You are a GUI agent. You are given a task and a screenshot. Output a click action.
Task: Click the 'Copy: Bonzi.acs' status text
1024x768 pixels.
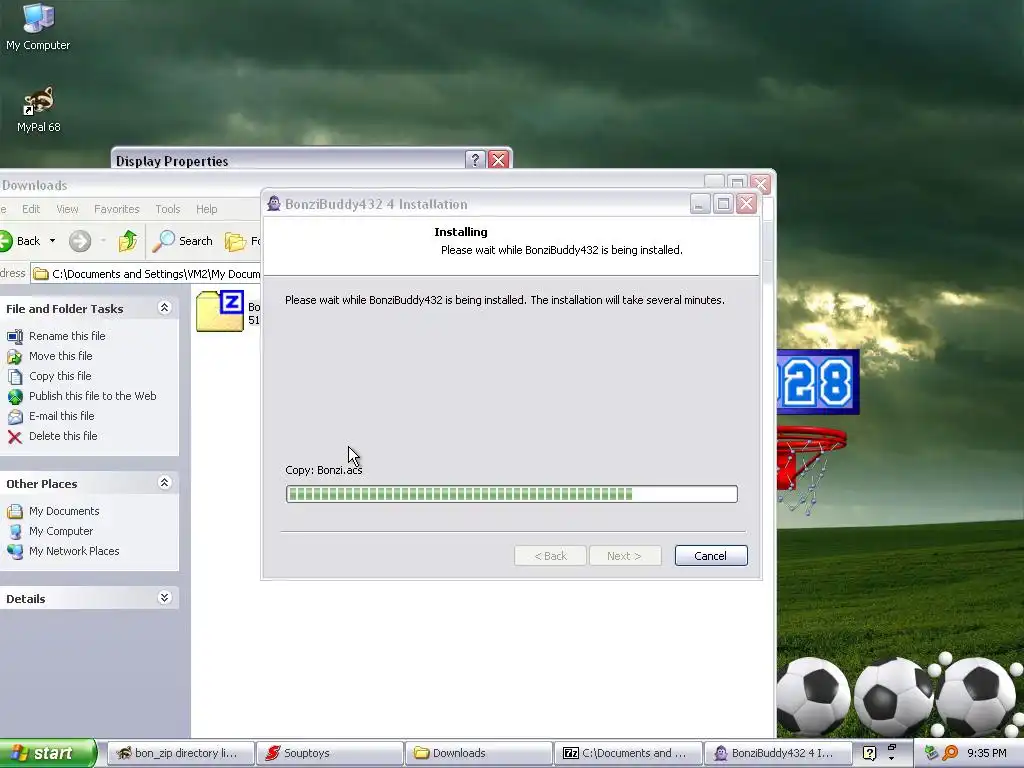click(323, 470)
